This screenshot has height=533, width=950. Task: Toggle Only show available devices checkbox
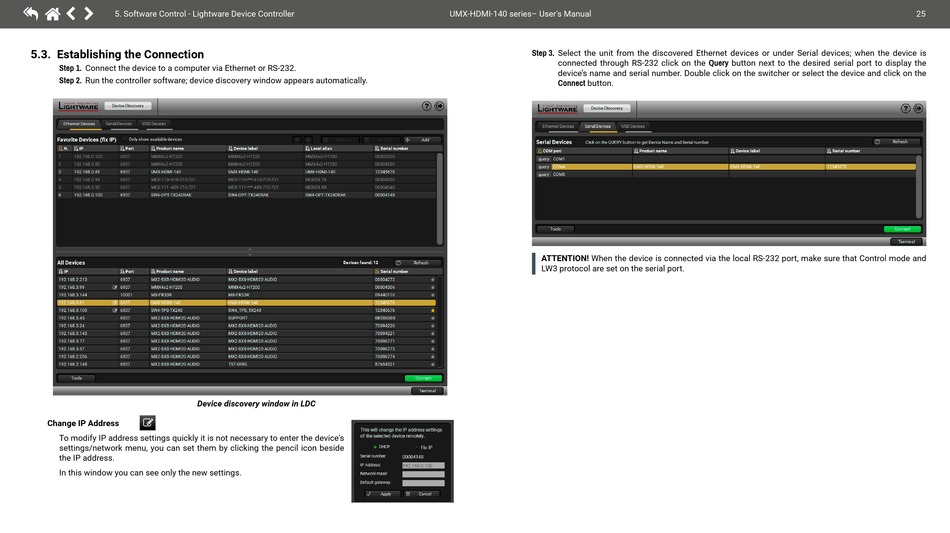click(125, 139)
